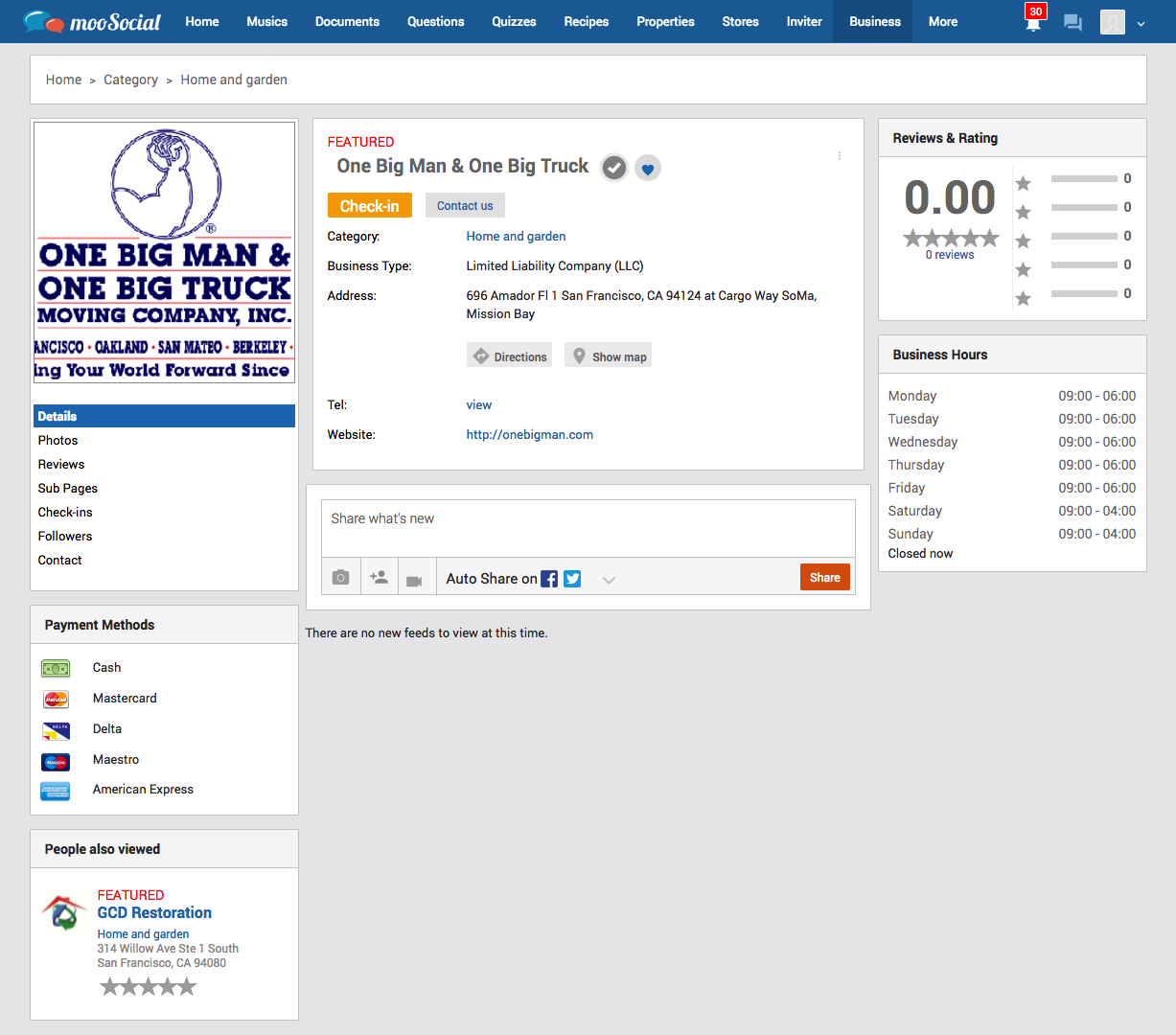Click the user avatar in the top bar
The image size is (1176, 1035).
click(1112, 22)
